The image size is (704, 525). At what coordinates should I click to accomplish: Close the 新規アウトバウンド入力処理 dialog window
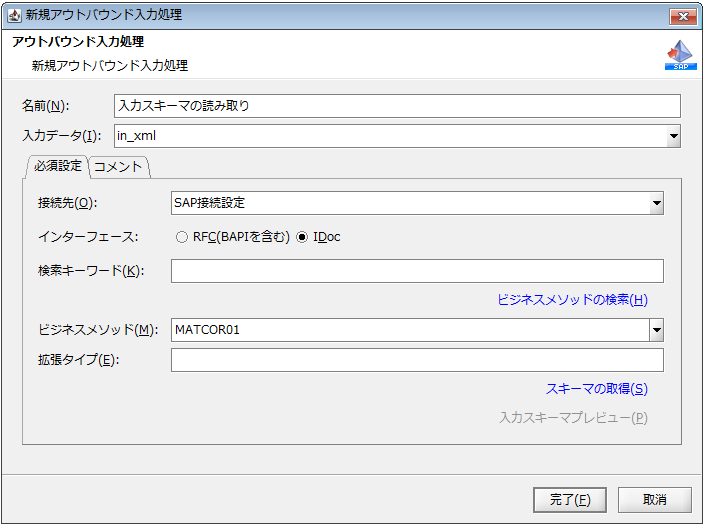pos(683,15)
